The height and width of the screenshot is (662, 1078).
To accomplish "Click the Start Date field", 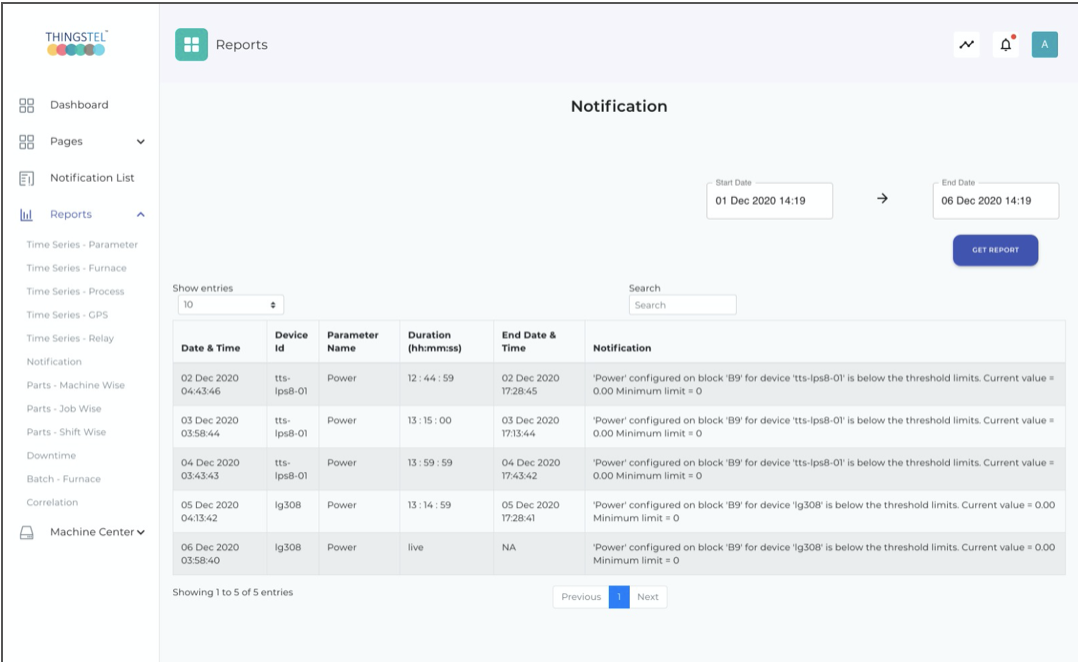I will [x=769, y=201].
